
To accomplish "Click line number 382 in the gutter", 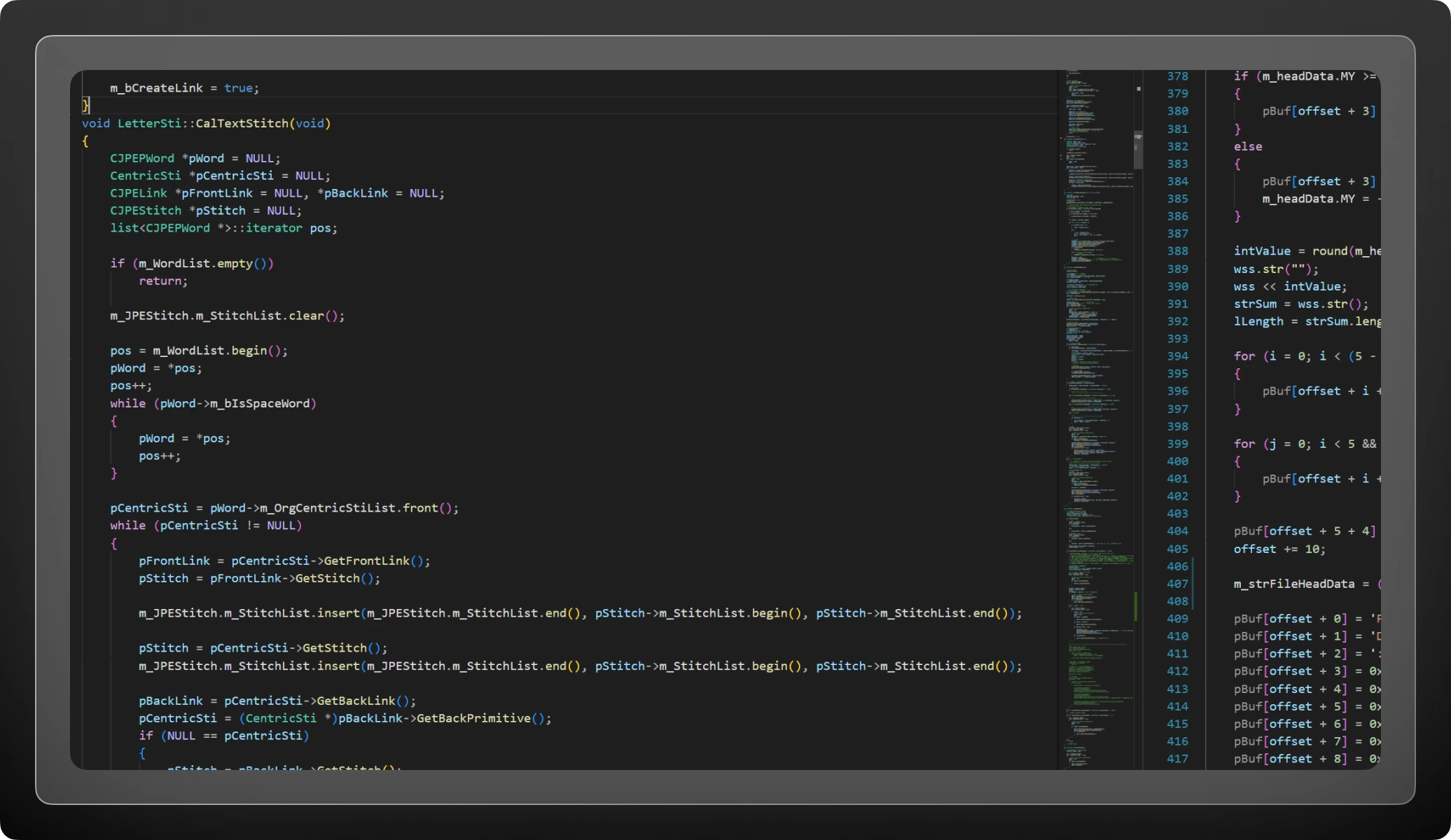I will pos(1177,146).
